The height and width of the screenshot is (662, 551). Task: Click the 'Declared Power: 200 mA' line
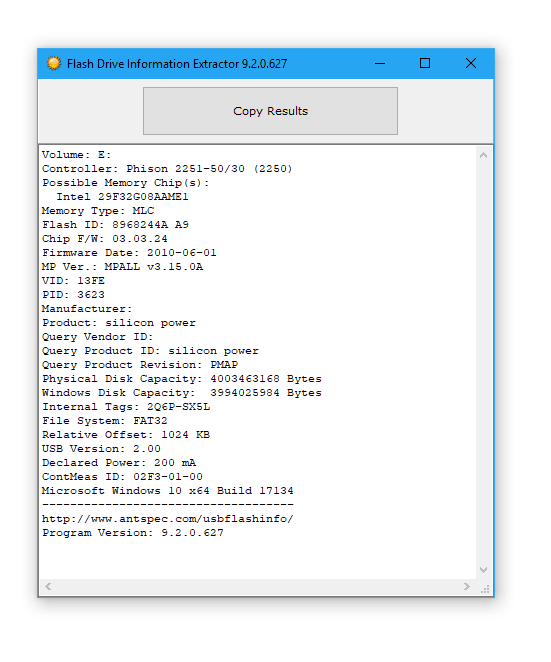(x=119, y=463)
